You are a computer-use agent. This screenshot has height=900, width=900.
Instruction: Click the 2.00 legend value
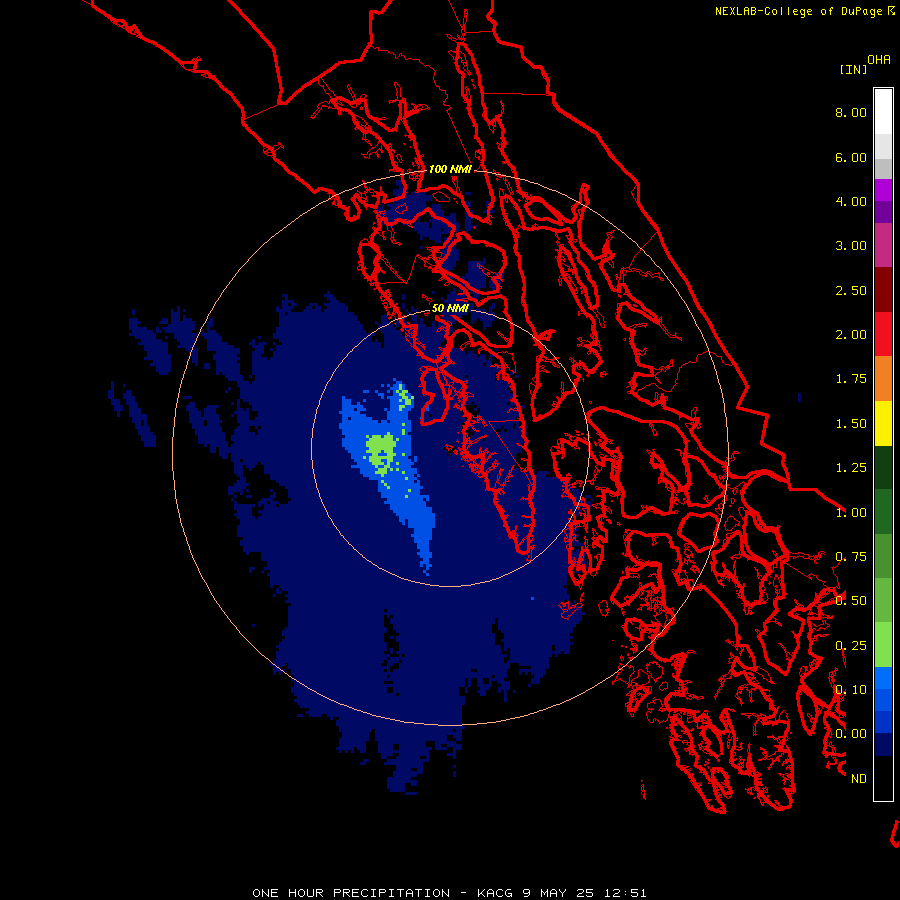(851, 335)
